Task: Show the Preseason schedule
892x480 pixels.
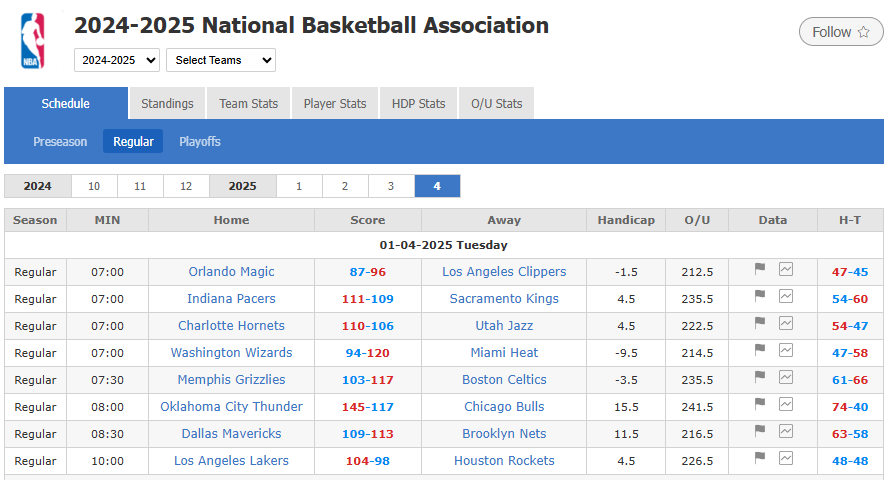Action: (x=60, y=142)
